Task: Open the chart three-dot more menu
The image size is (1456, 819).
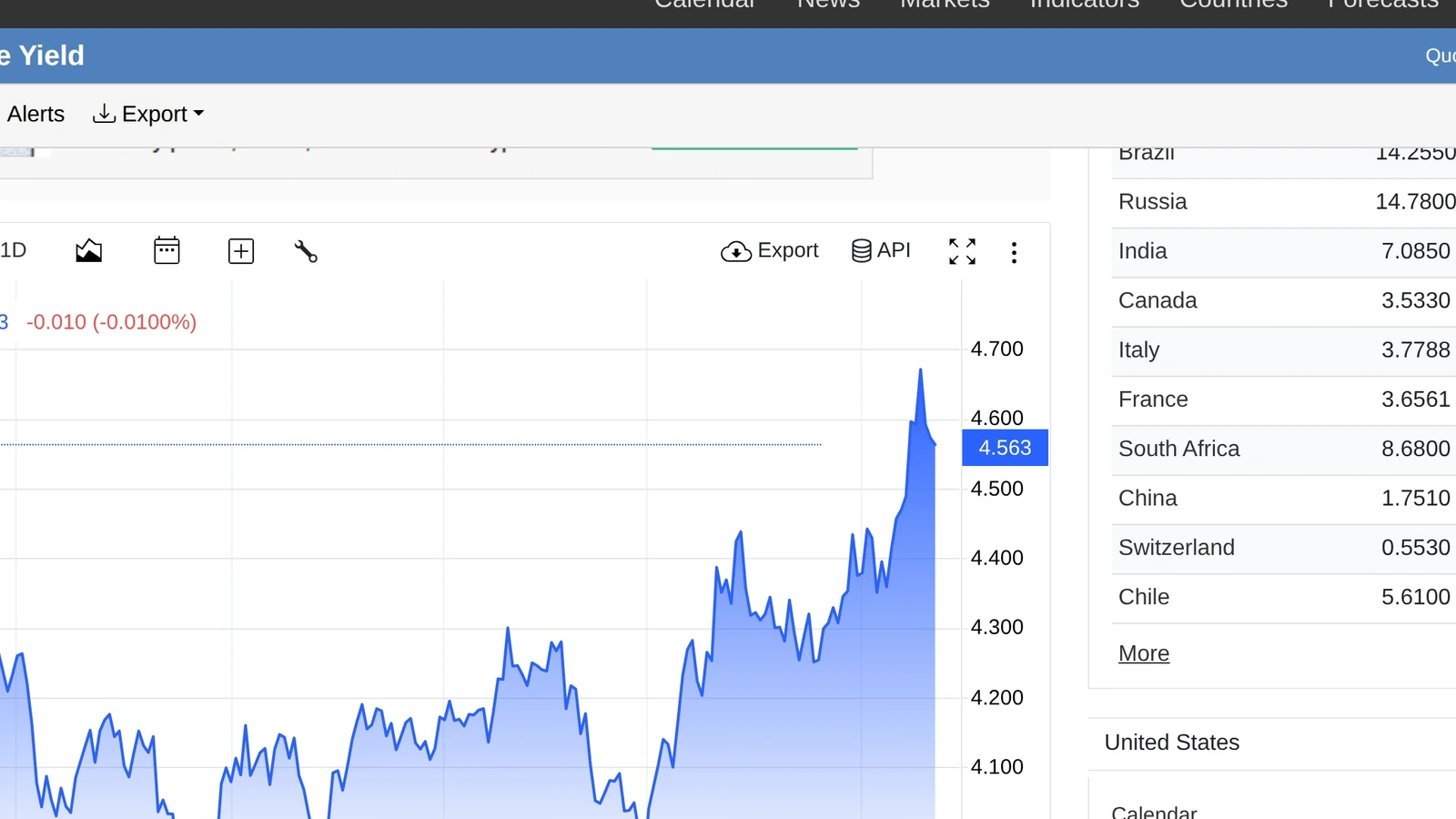Action: tap(1014, 252)
